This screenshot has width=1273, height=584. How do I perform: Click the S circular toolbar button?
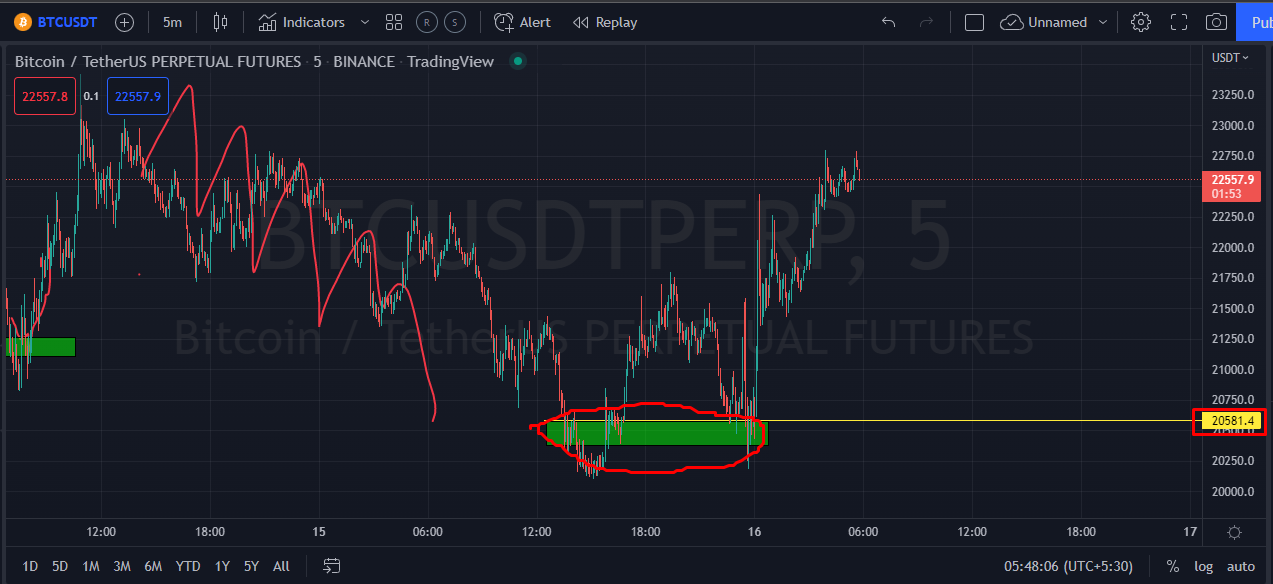(x=455, y=22)
